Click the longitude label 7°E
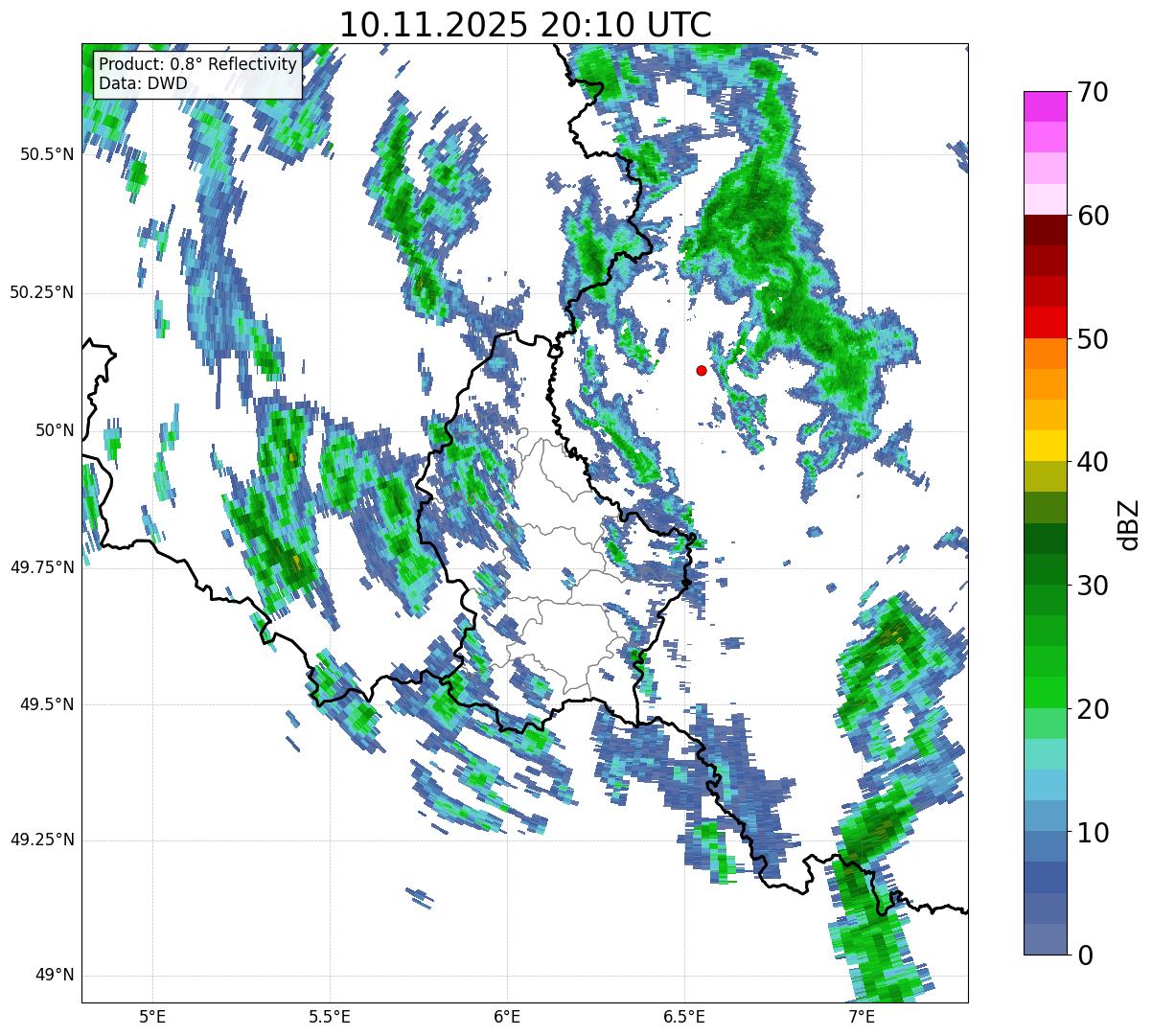The width and height of the screenshot is (1152, 1036). 862,1016
